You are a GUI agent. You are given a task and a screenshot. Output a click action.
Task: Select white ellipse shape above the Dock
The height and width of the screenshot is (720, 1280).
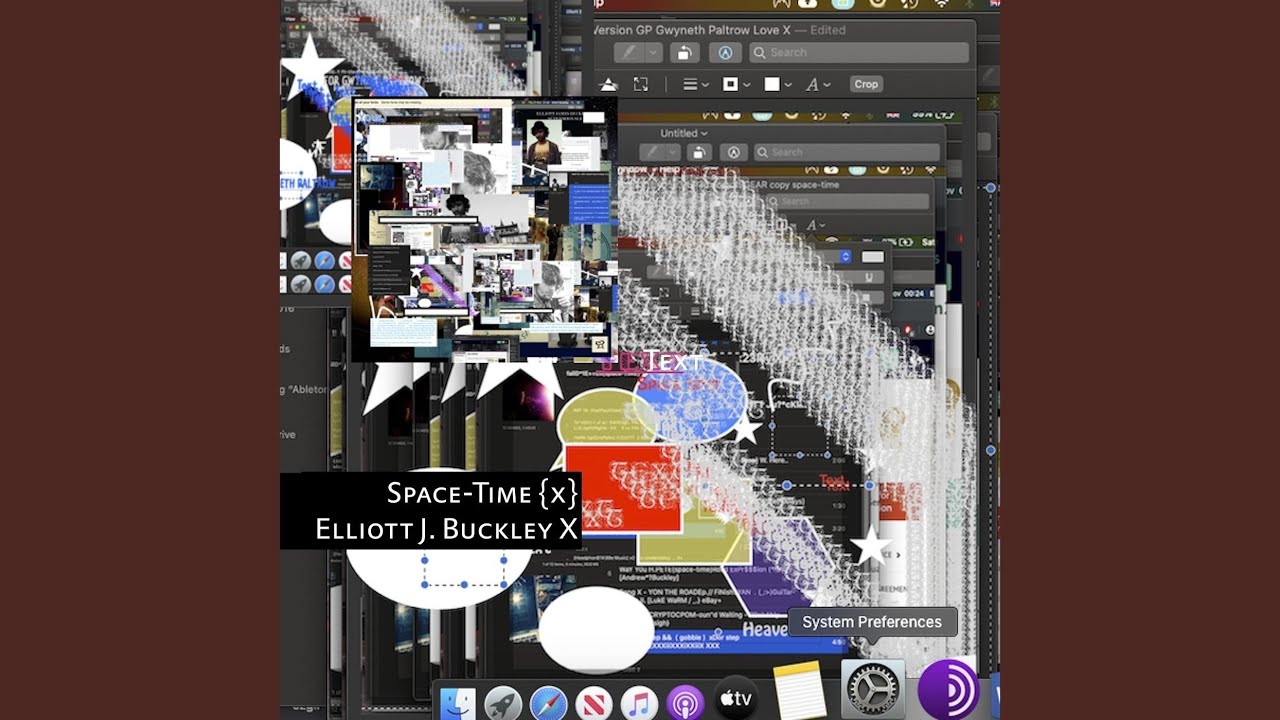[596, 630]
